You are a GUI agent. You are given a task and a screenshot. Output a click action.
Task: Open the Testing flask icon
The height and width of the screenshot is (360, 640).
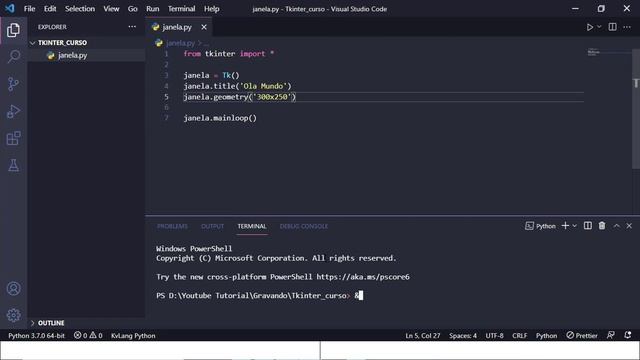coord(13,166)
